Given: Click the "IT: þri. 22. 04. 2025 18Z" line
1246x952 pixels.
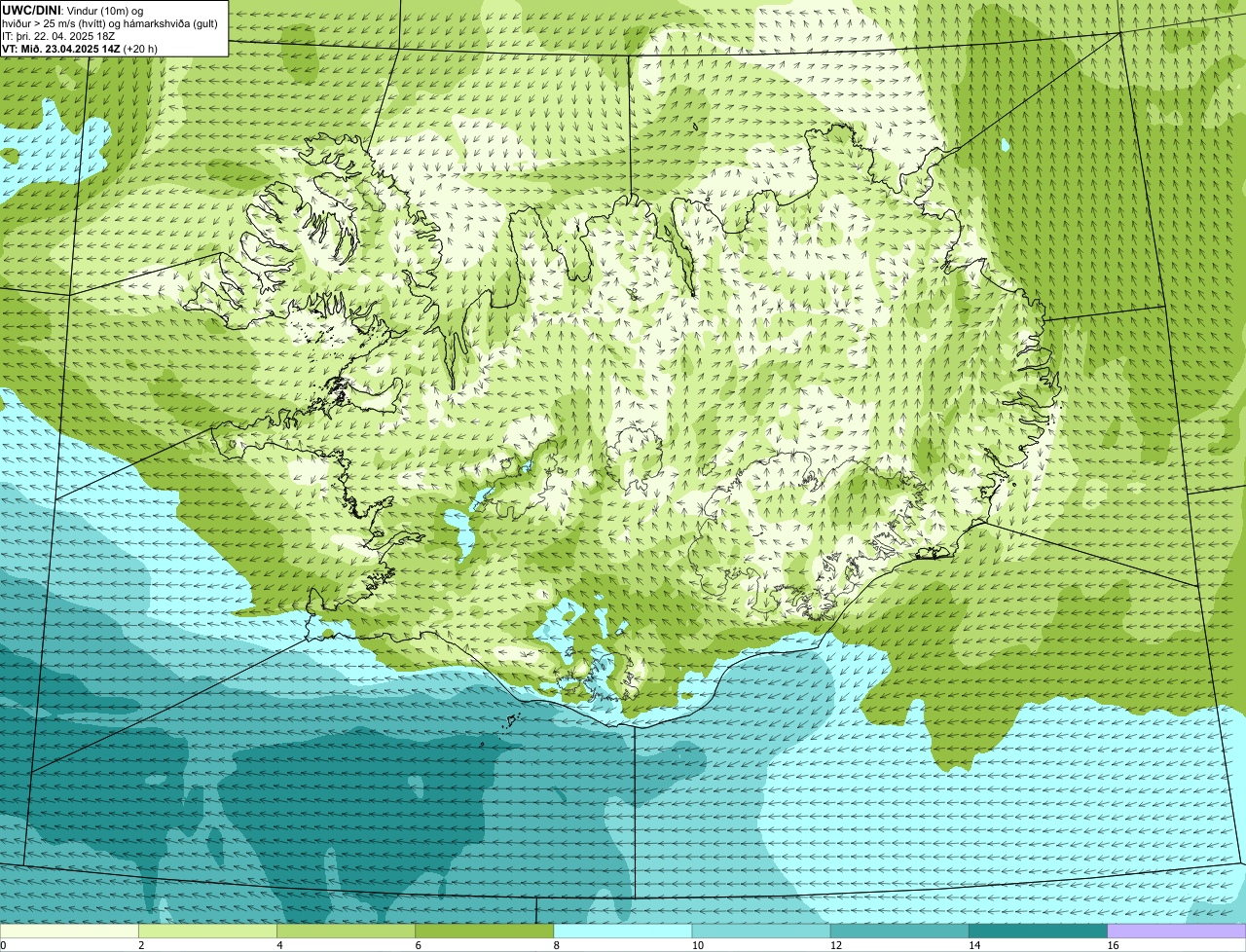Looking at the screenshot, I should coord(59,35).
